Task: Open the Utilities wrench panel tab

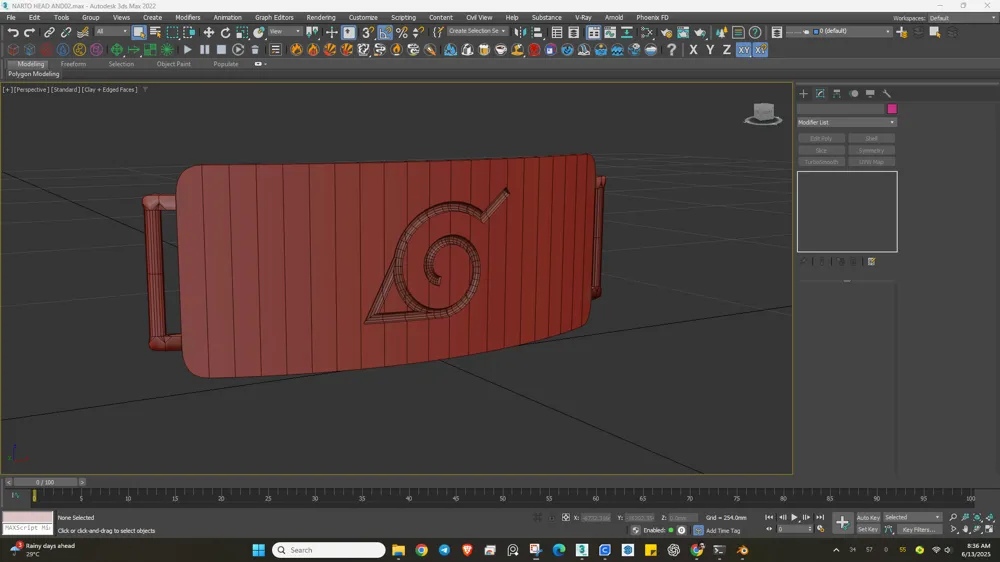Action: tap(886, 94)
